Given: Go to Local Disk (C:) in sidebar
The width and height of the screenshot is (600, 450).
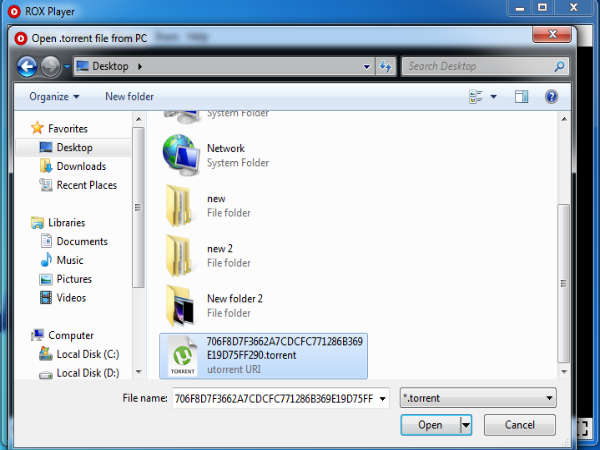Looking at the screenshot, I should (x=87, y=354).
